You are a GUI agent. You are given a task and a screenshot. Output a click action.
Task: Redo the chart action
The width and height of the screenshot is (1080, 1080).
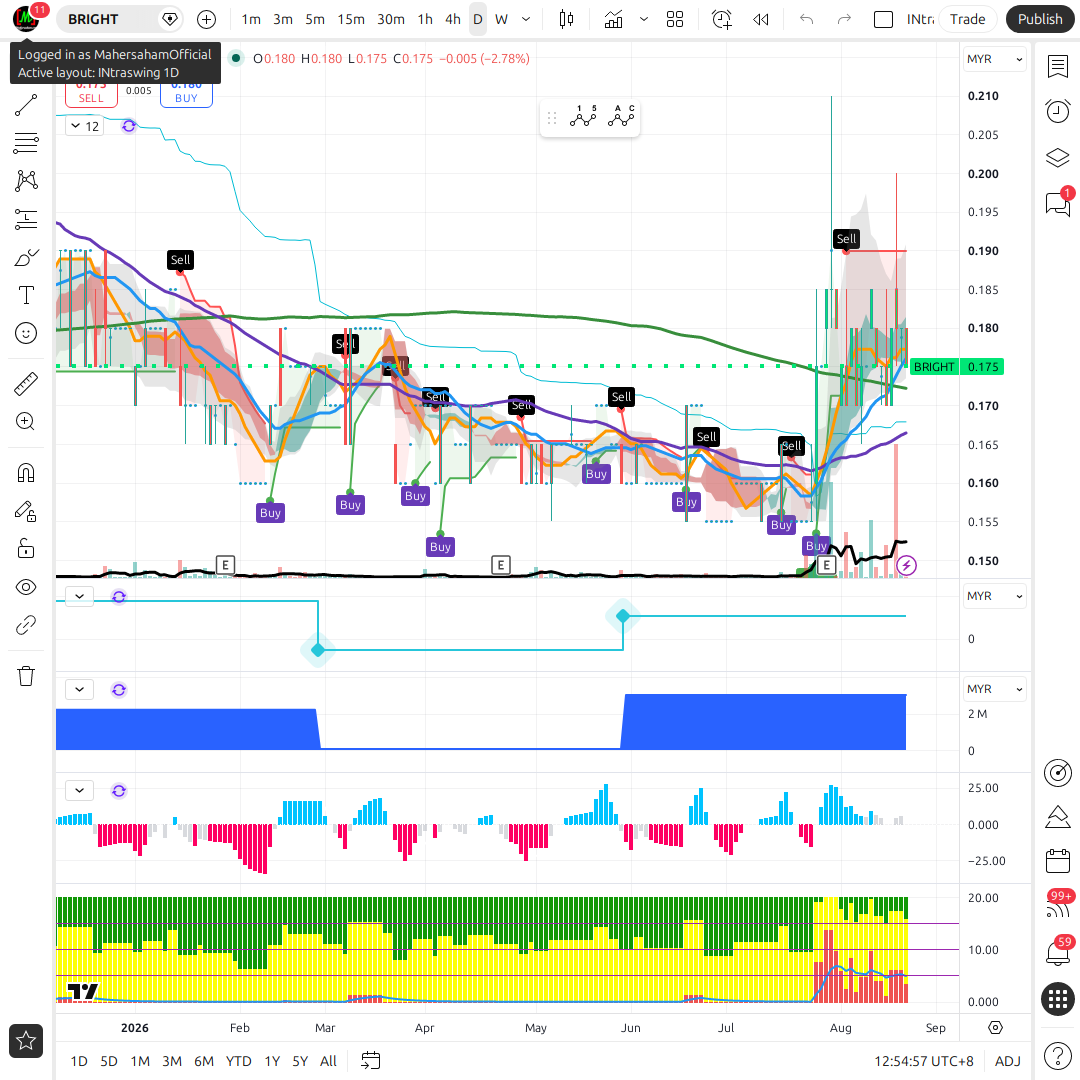[844, 19]
